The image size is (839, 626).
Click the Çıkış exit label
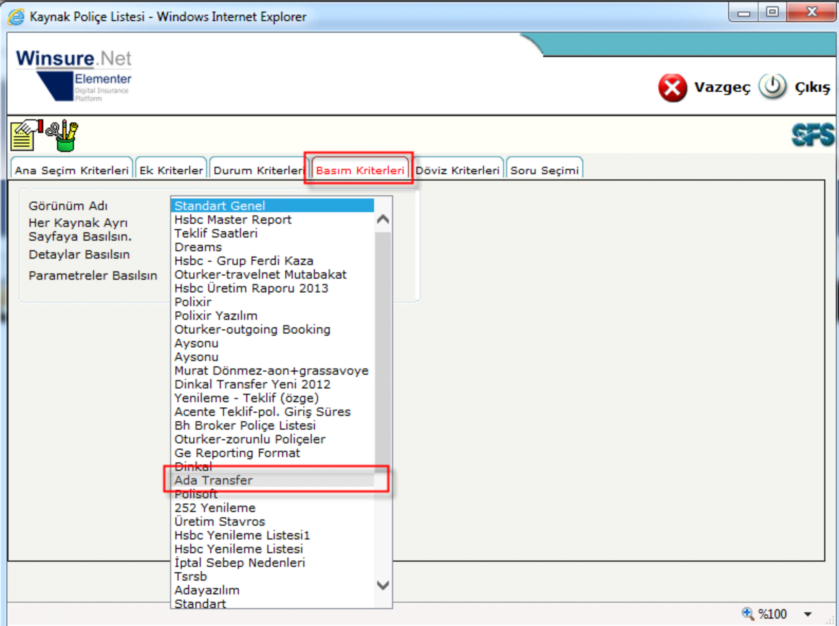coord(812,88)
